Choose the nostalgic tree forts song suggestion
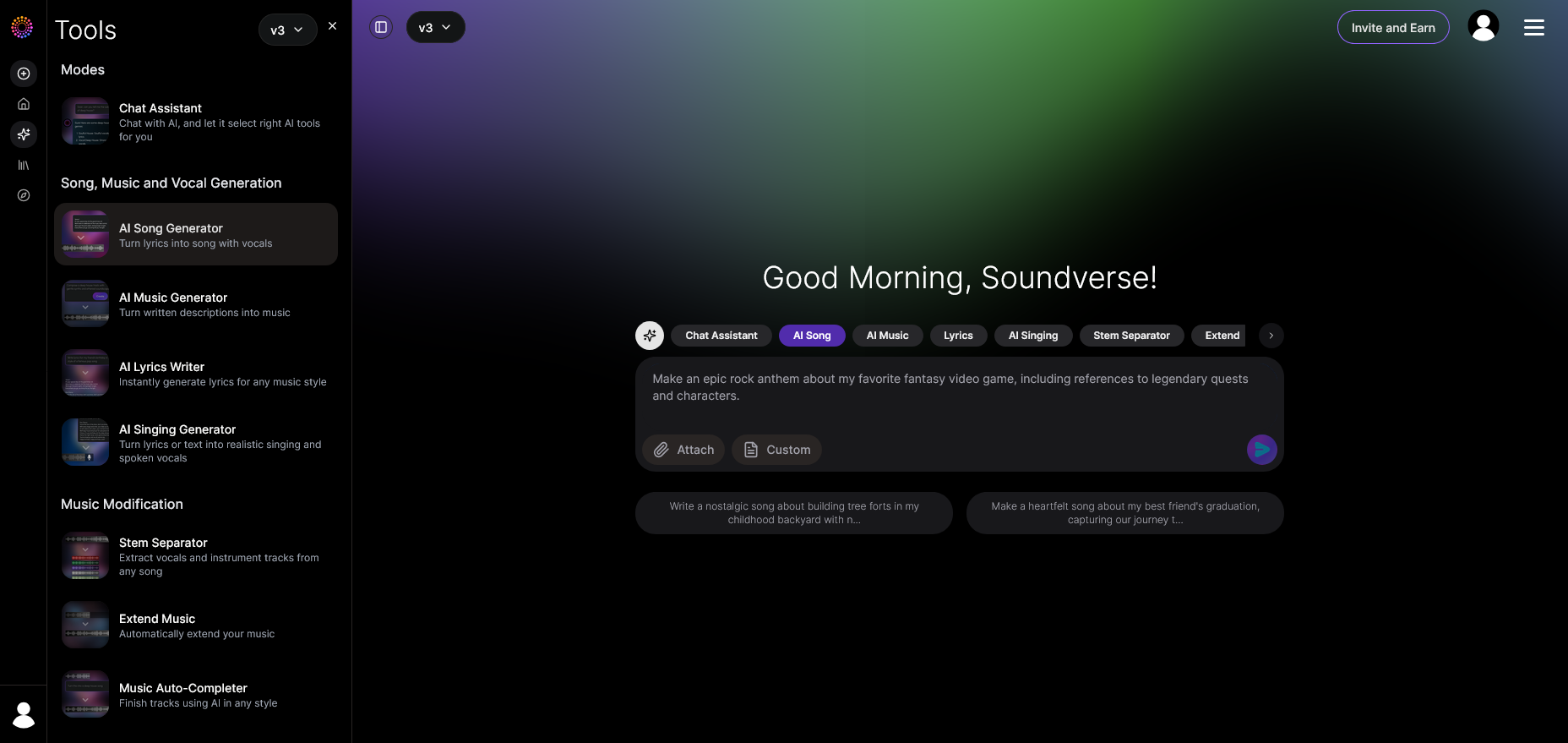This screenshot has height=743, width=1568. point(794,513)
